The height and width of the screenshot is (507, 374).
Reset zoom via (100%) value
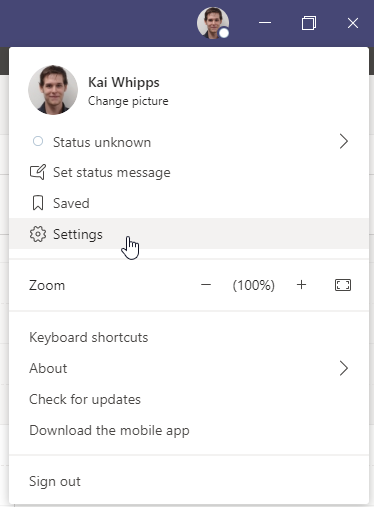coord(254,285)
